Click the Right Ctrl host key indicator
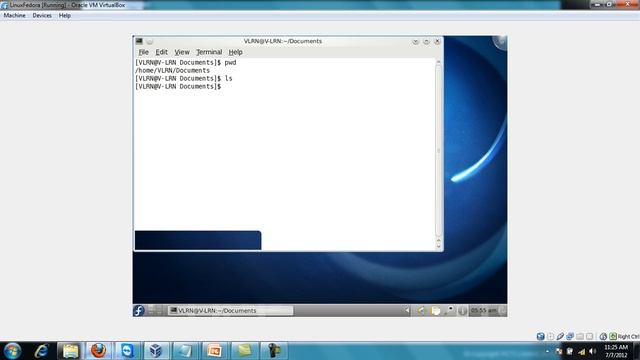Screen dimensions: 640x360 [624, 336]
